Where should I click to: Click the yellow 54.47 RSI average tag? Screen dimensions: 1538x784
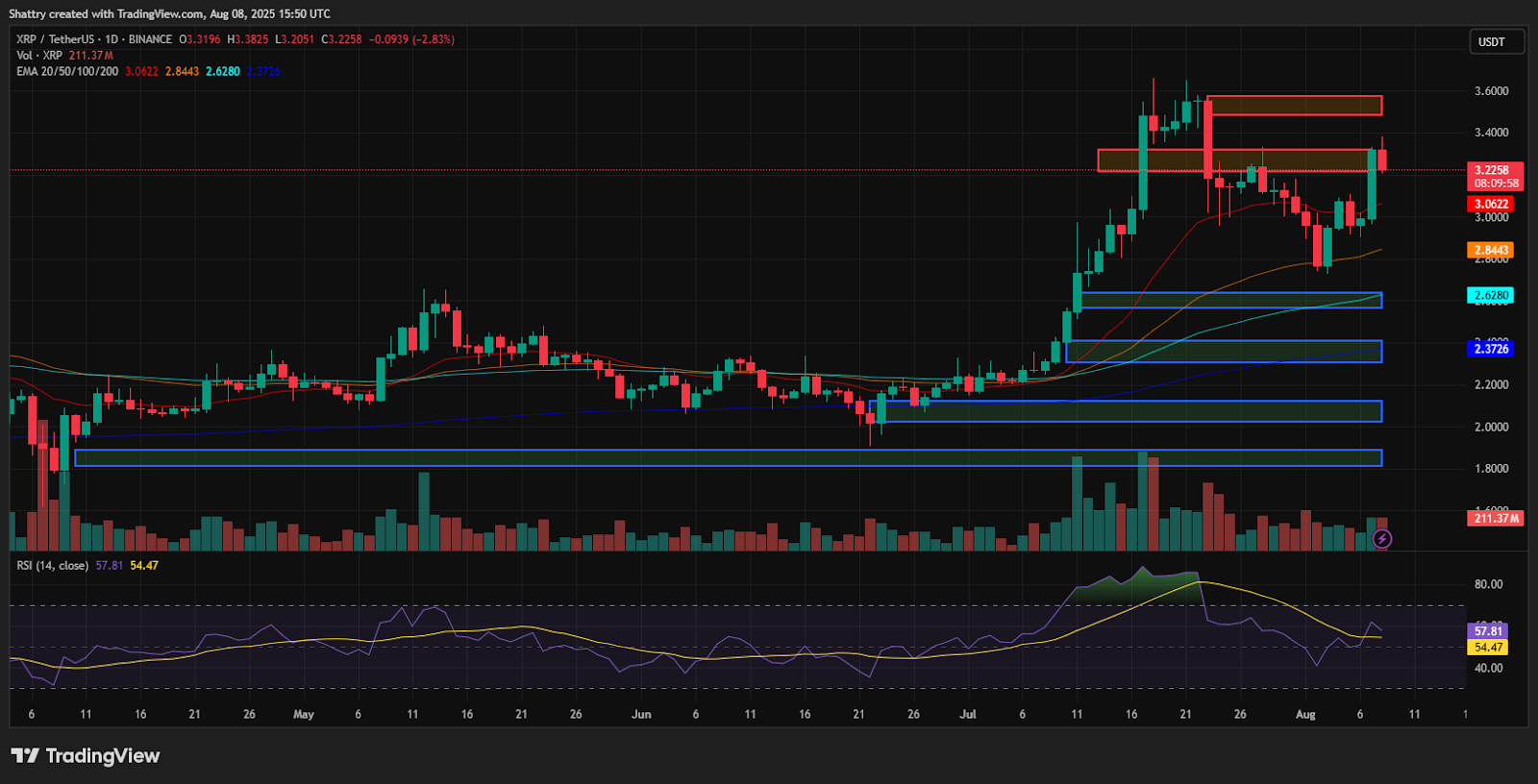coord(1487,647)
